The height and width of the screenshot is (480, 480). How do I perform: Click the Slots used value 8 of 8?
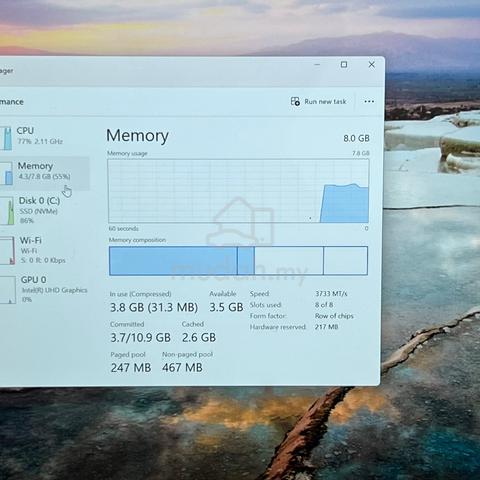point(324,305)
